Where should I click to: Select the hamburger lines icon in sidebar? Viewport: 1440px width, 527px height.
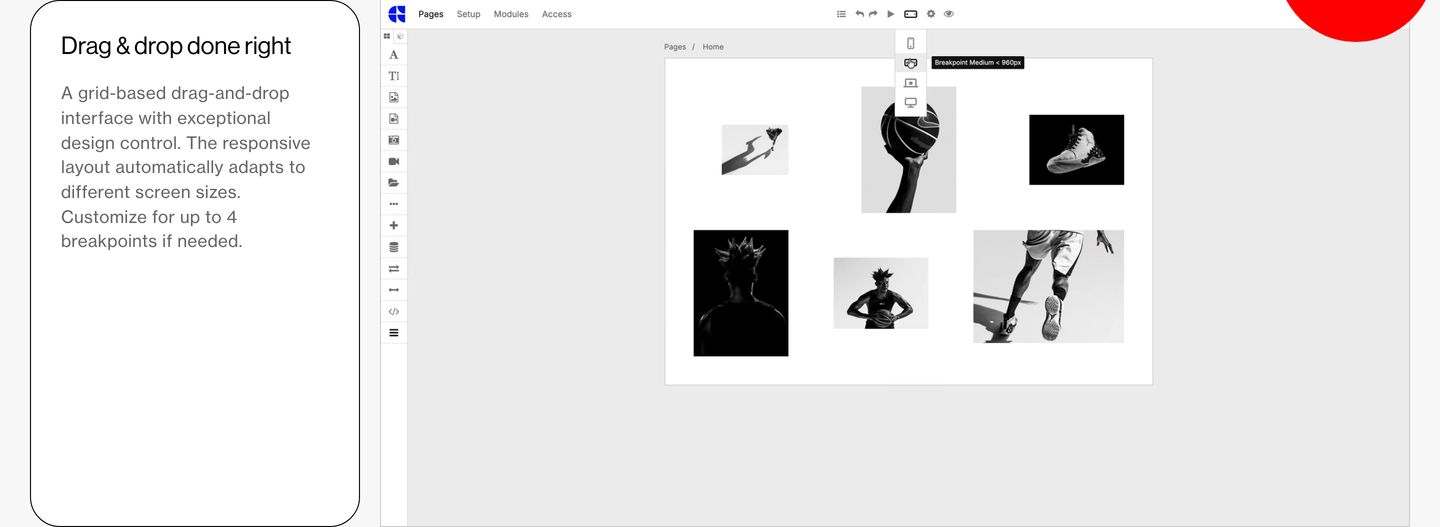[394, 333]
